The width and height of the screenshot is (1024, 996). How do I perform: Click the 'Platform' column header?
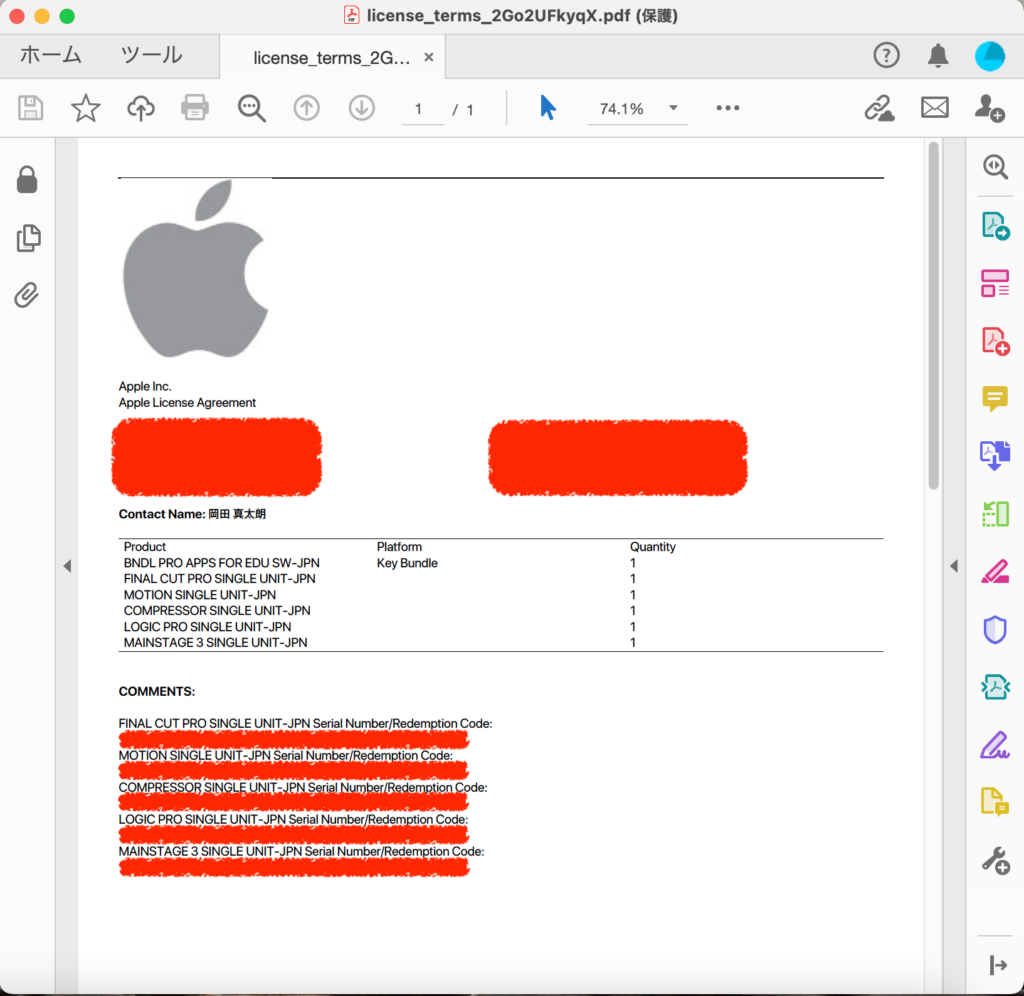(399, 547)
